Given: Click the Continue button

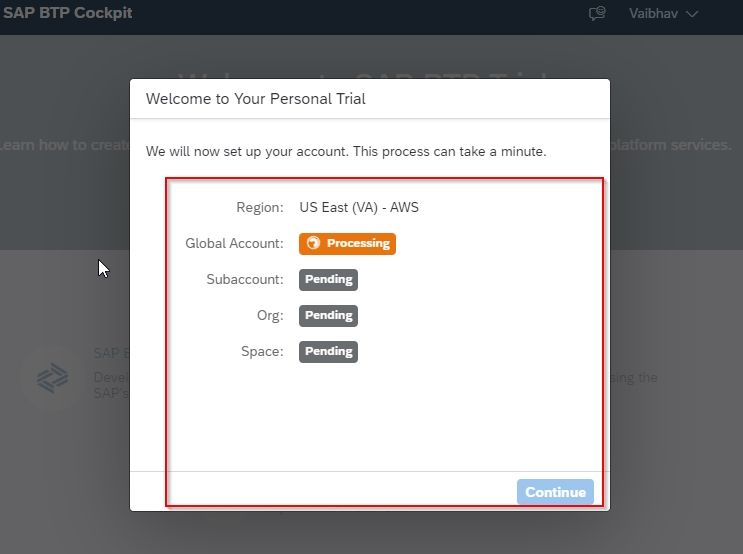Looking at the screenshot, I should click(555, 492).
